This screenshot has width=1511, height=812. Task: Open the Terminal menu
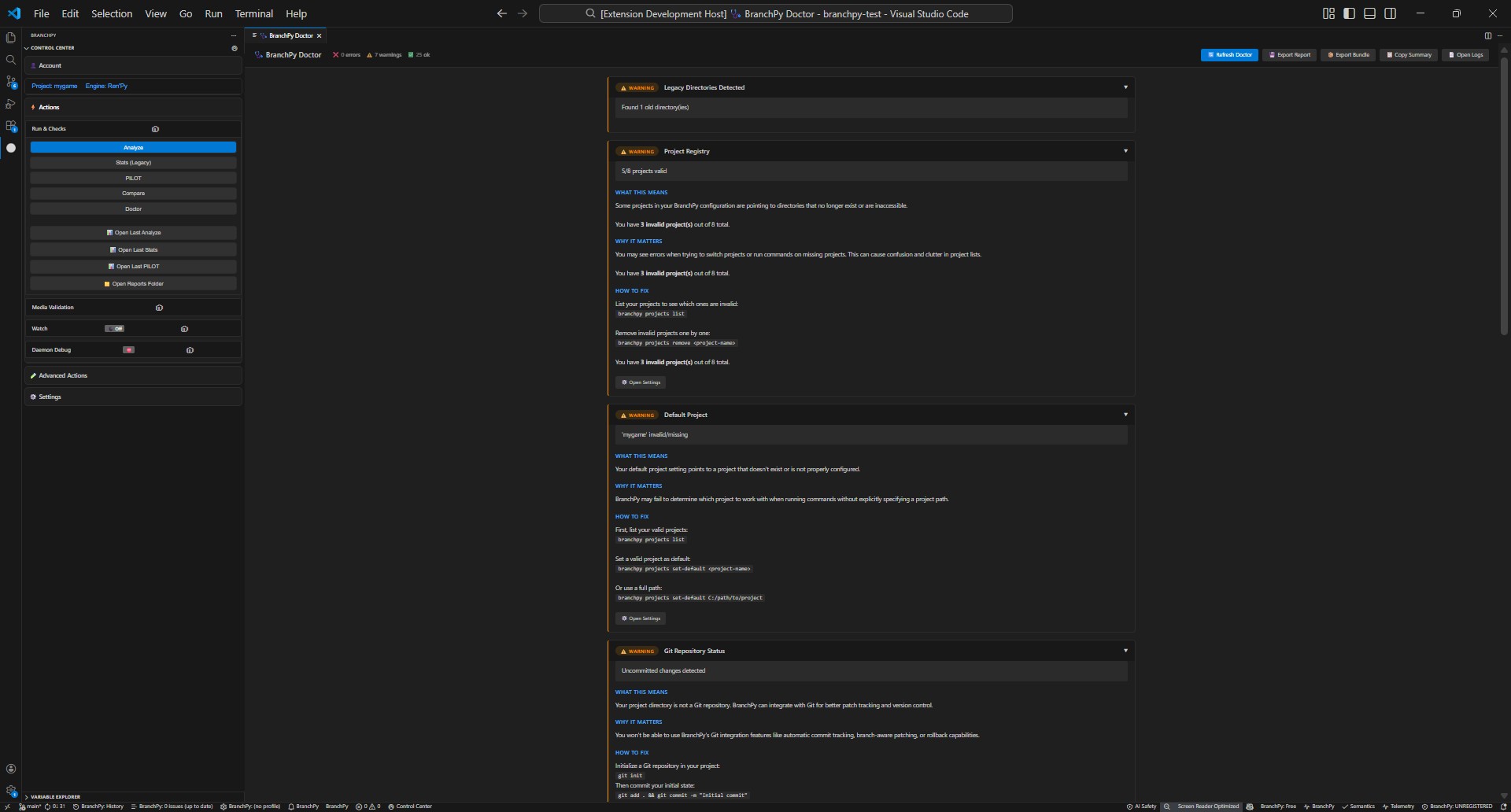coord(253,13)
